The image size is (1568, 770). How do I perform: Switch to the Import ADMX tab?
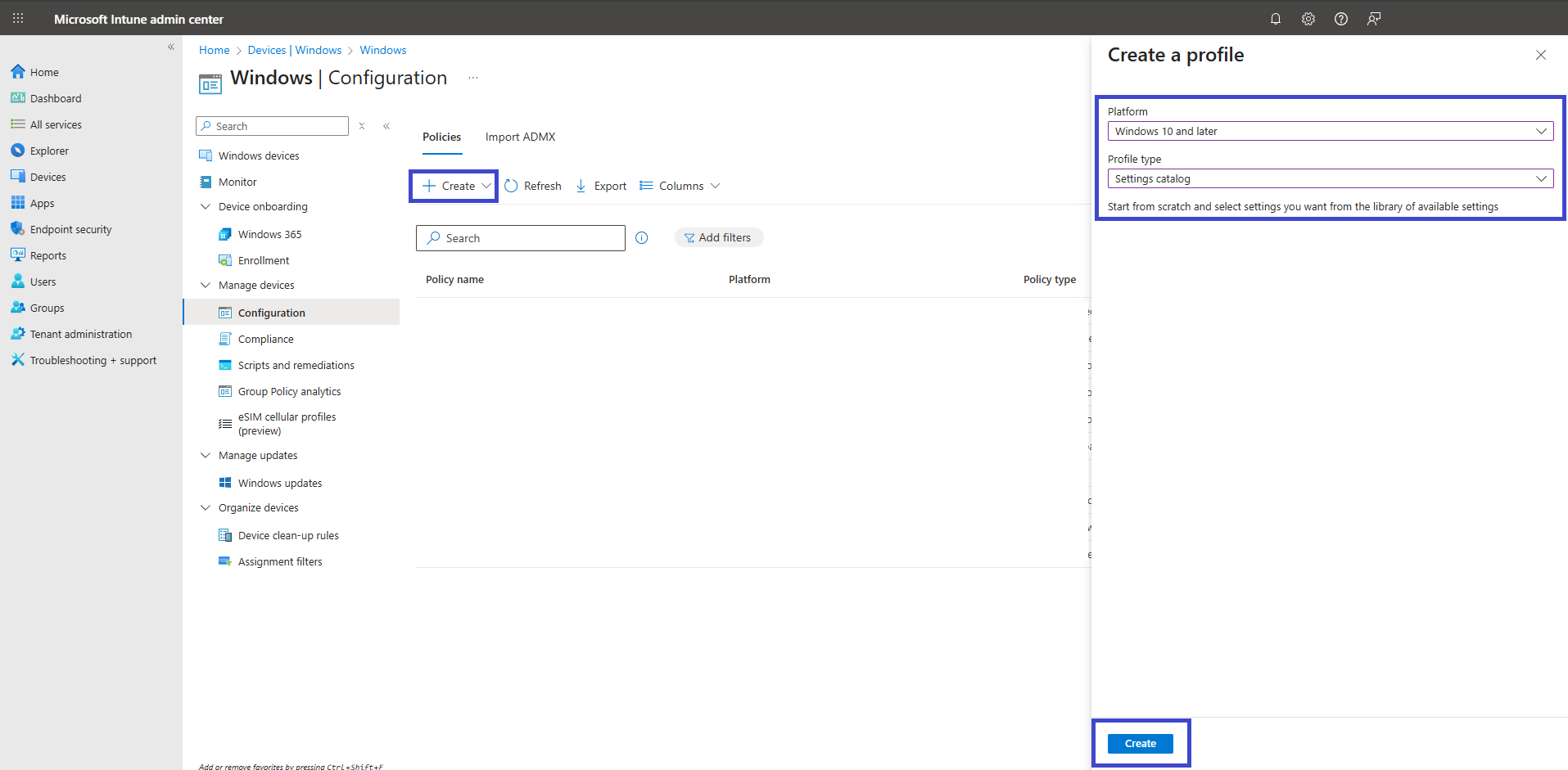point(520,137)
